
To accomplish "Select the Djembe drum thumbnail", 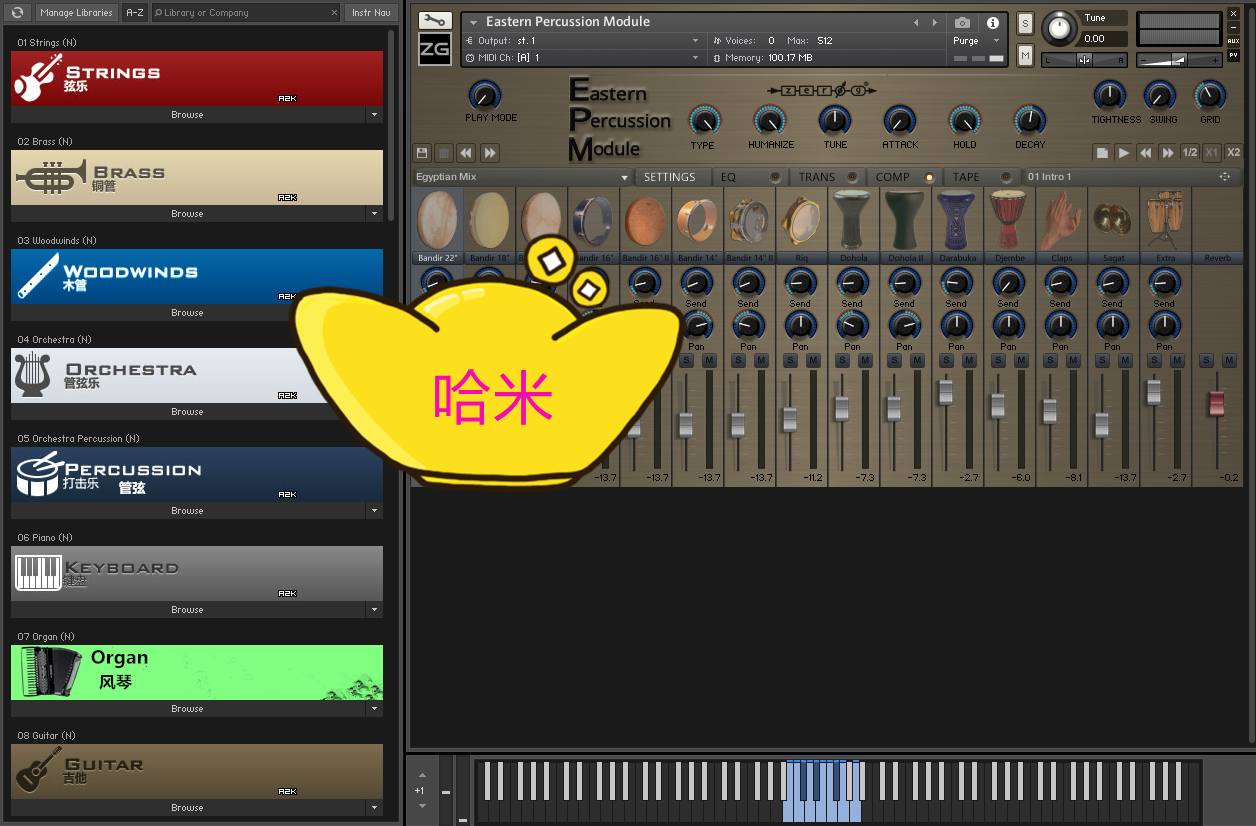I will (x=1009, y=221).
